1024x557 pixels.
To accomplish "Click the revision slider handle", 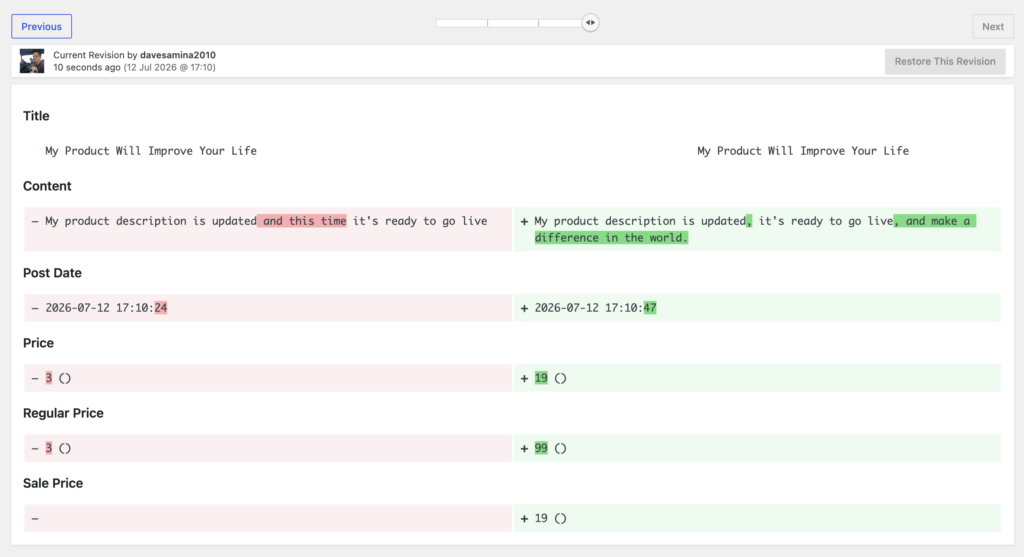I will pos(590,23).
